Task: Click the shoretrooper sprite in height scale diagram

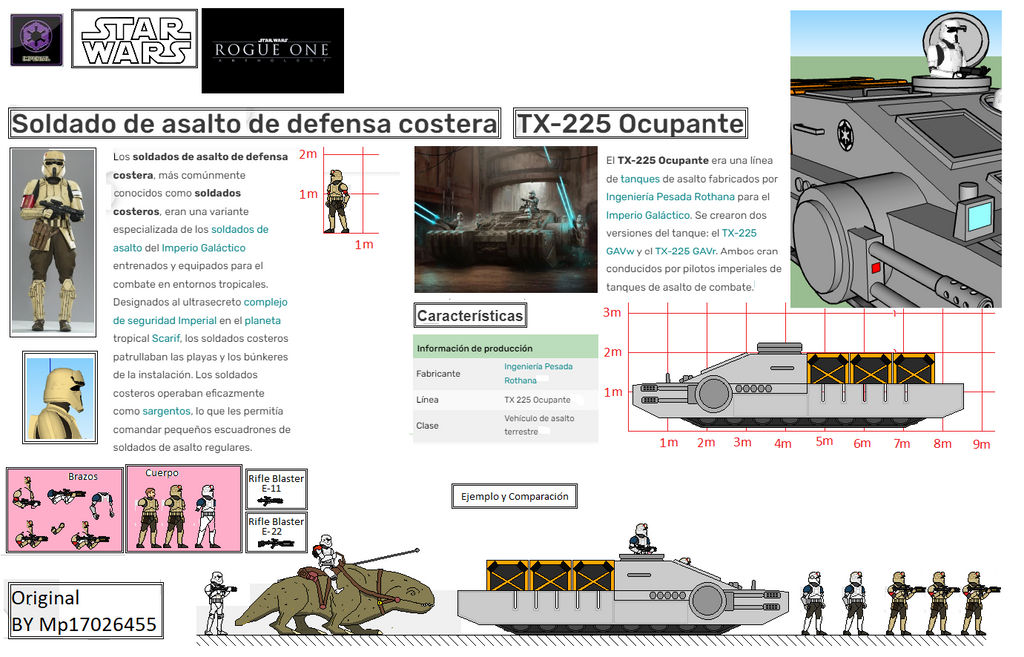Action: point(337,201)
